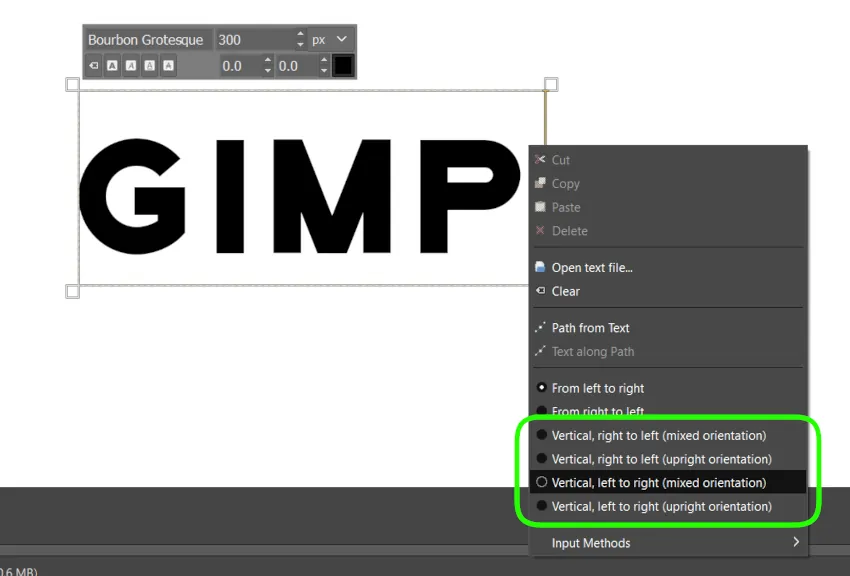Viewport: 850px width, 576px height.
Task: Toggle strikethrough in the on-canvas text toolbar
Action: coord(169,66)
